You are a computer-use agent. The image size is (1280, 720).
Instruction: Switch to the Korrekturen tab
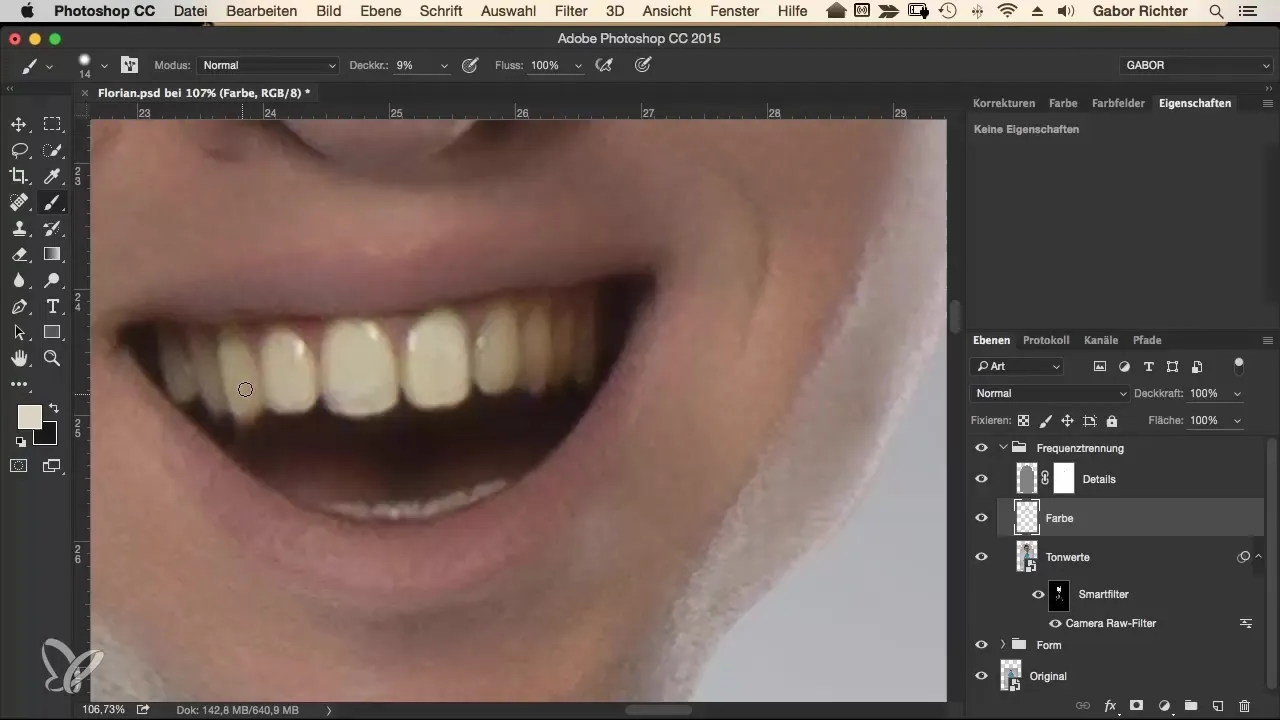click(x=1003, y=103)
